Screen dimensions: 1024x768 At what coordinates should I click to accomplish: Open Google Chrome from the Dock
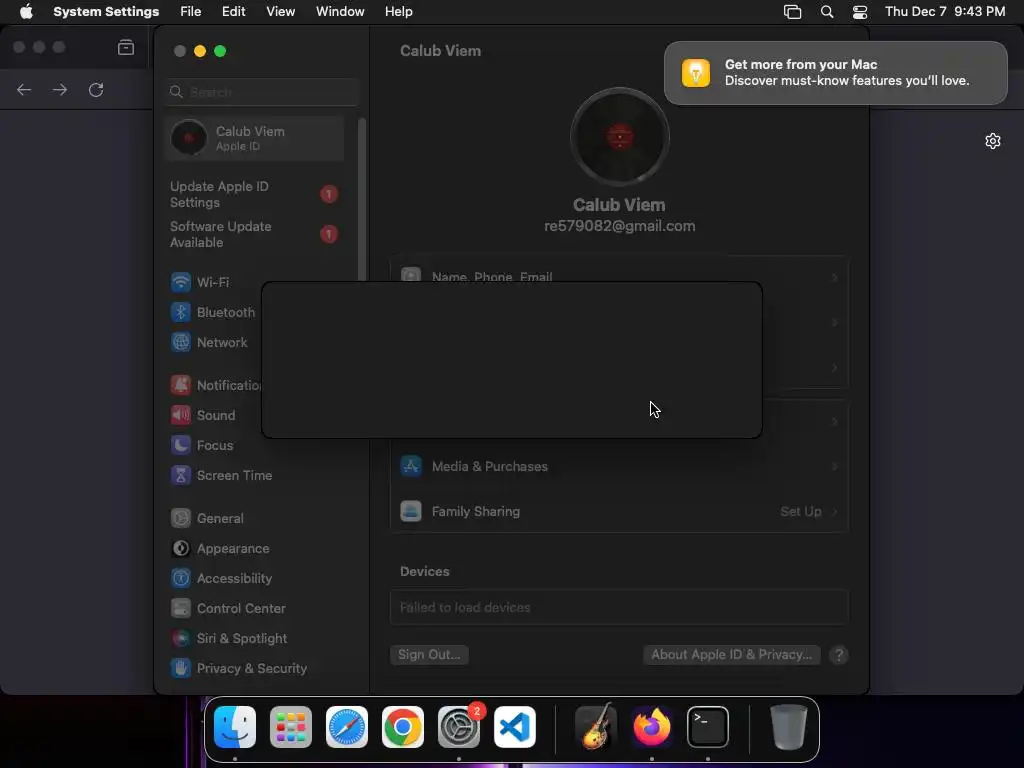pos(403,727)
